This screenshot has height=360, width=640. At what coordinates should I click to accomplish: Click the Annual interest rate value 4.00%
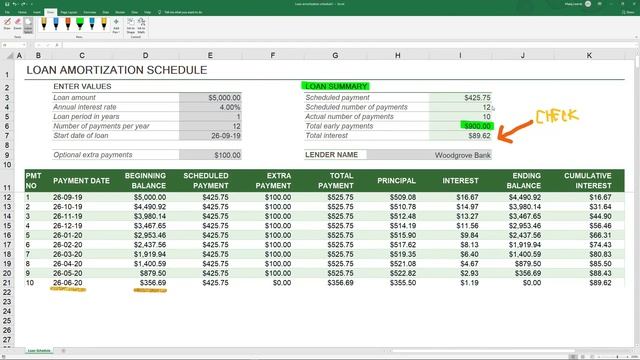click(x=210, y=107)
